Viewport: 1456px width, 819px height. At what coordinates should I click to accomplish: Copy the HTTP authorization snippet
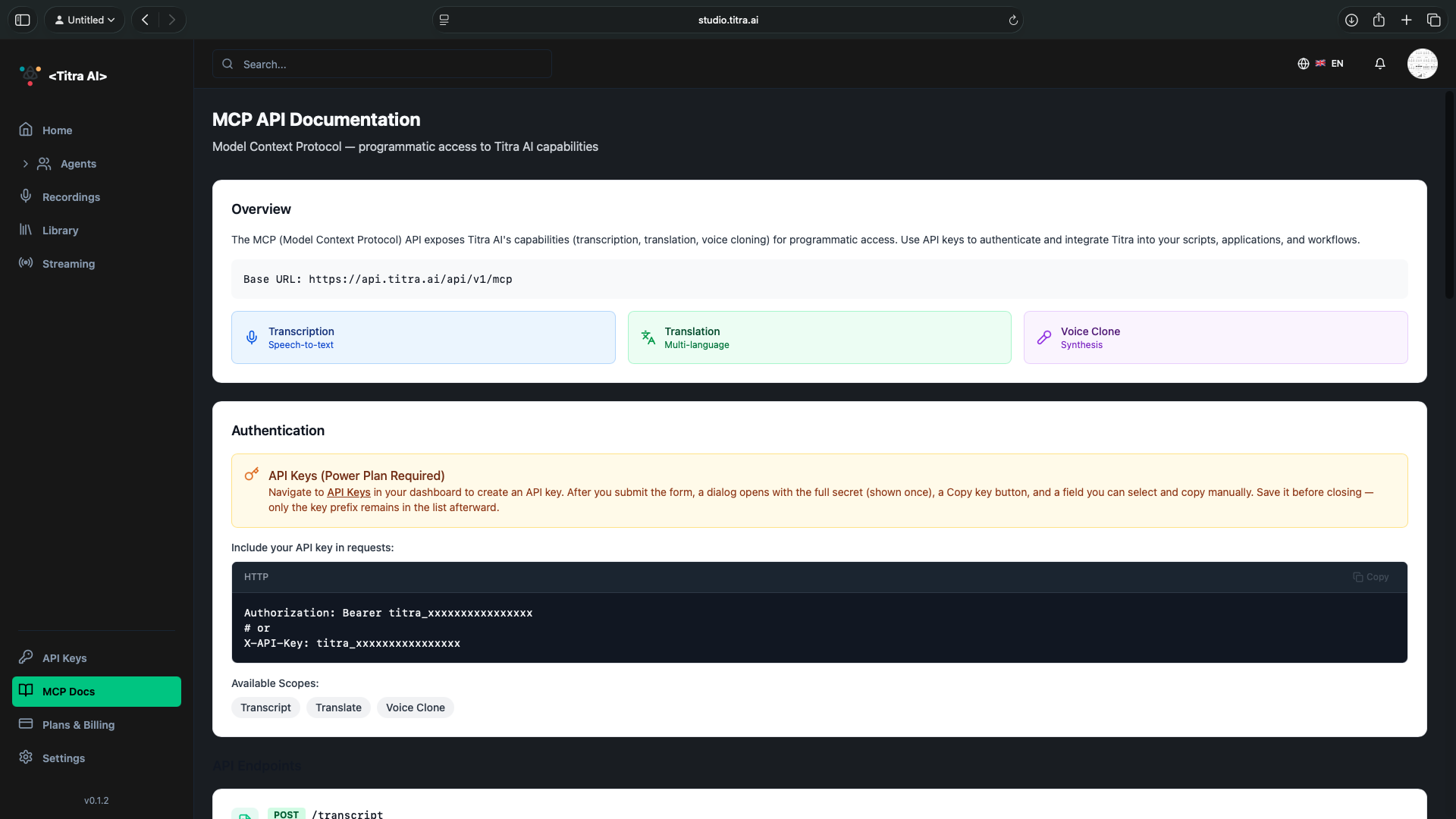(x=1371, y=577)
